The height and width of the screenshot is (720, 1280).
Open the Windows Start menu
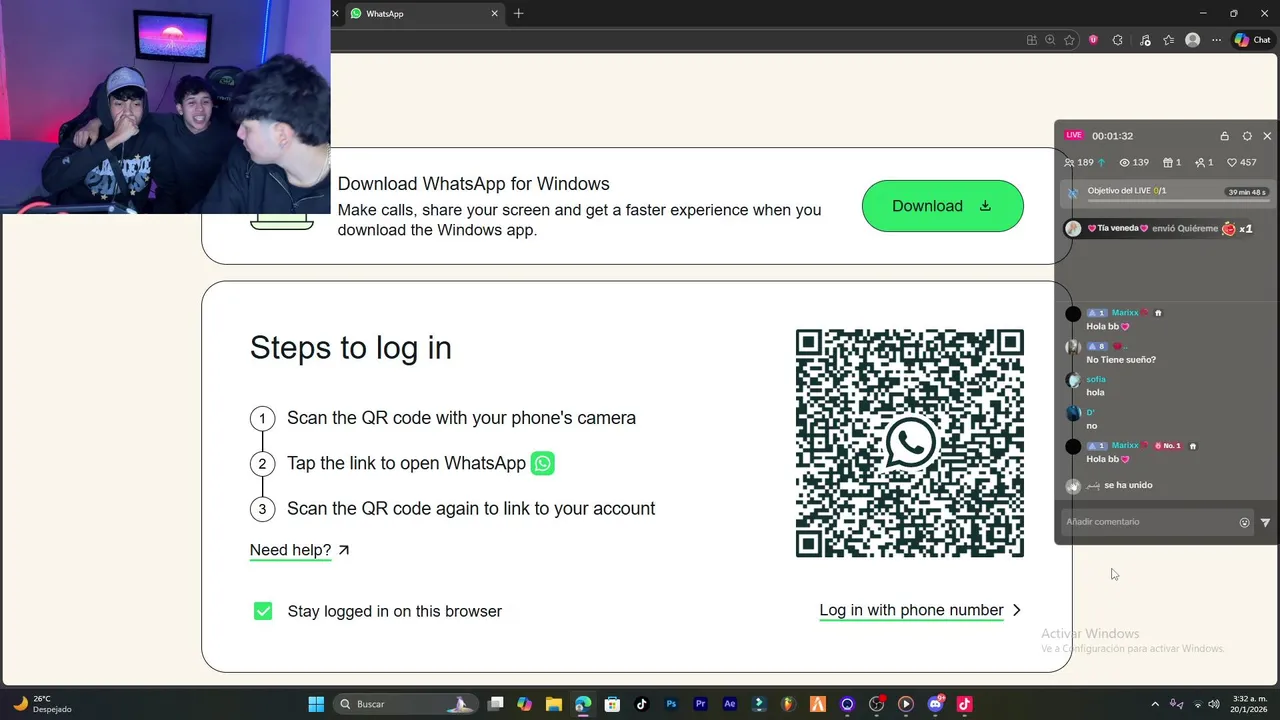coord(316,704)
